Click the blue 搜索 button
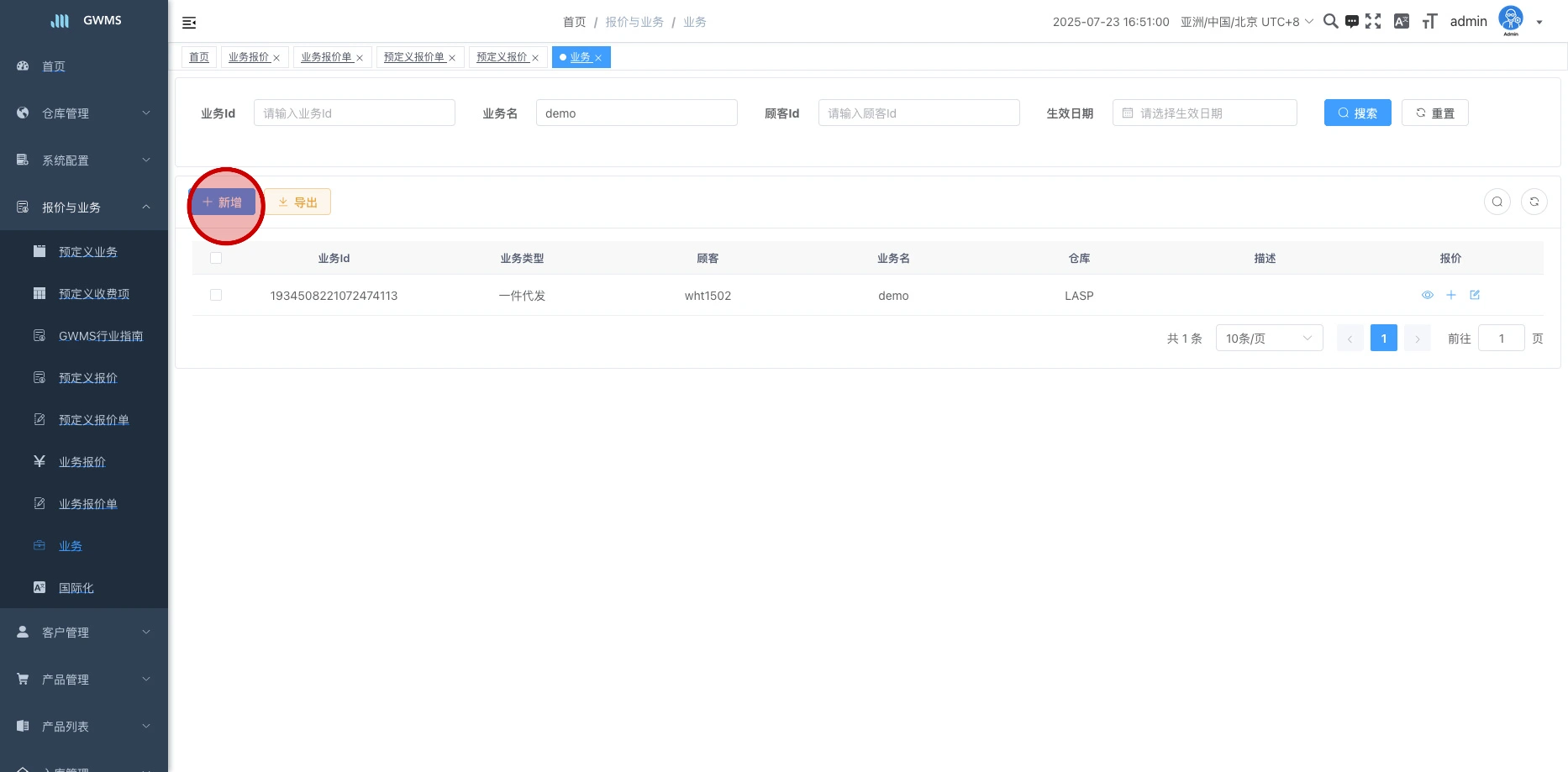The height and width of the screenshot is (772, 1568). (1357, 113)
